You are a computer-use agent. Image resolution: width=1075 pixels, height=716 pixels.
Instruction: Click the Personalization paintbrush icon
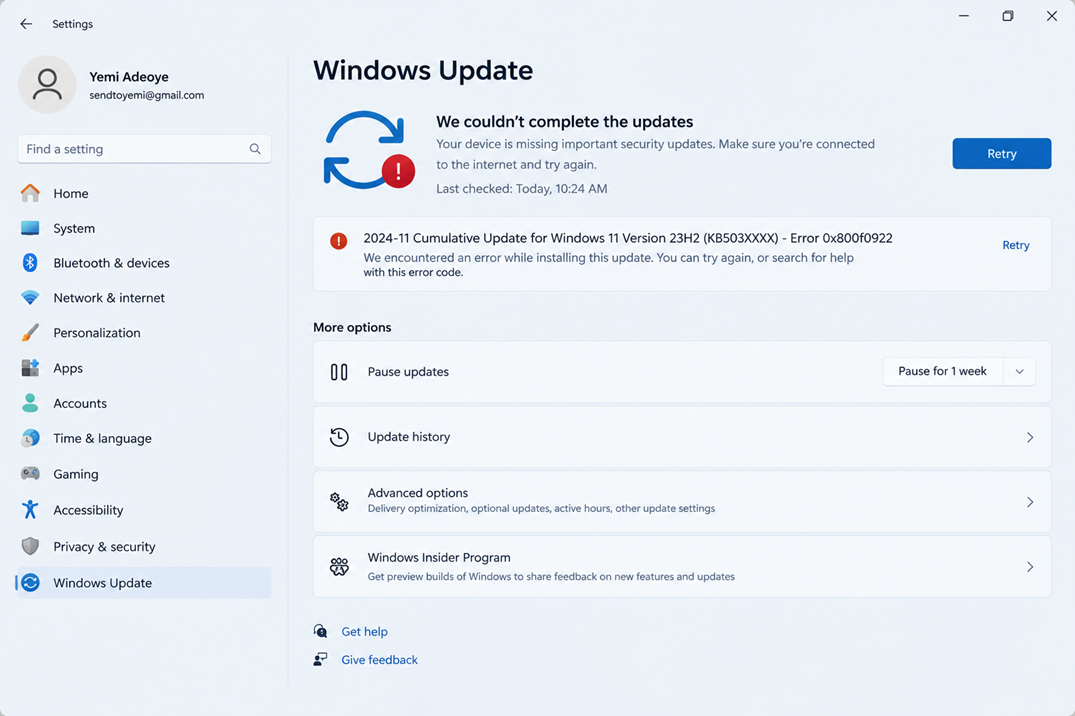tap(30, 333)
